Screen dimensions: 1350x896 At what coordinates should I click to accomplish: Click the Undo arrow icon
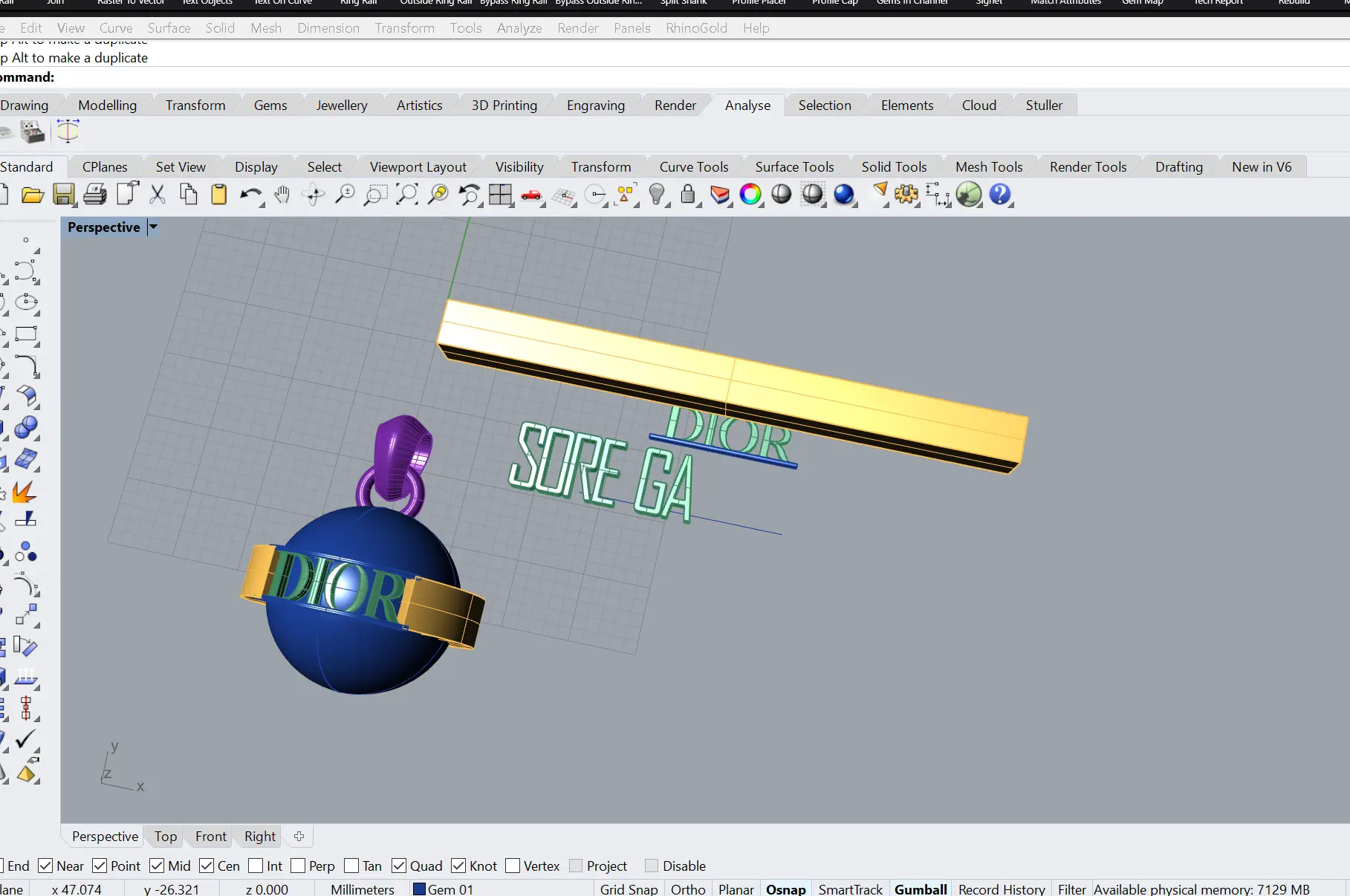(x=251, y=195)
